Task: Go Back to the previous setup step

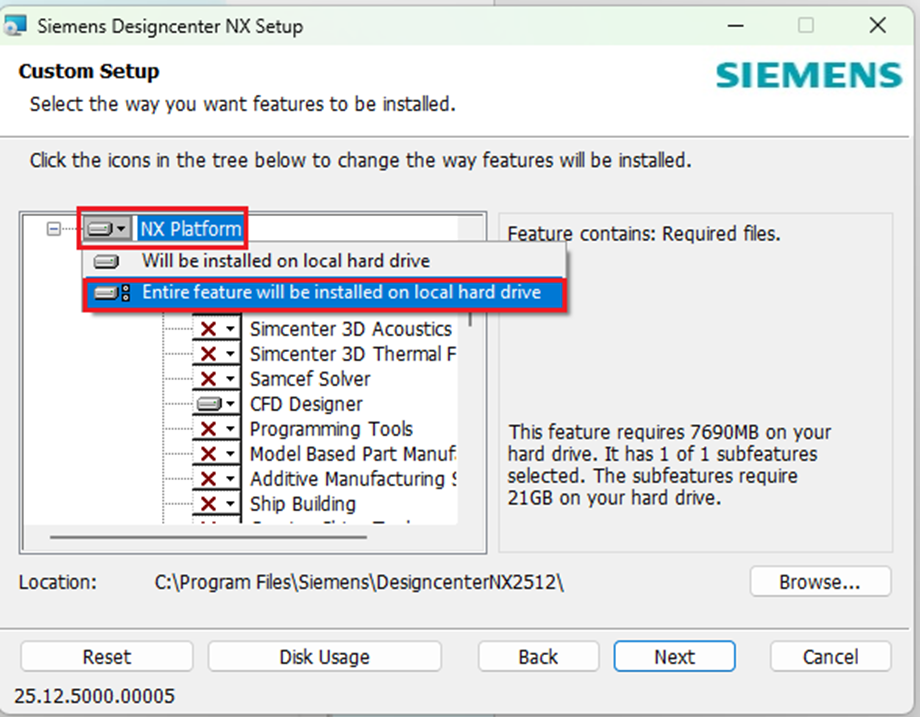Action: [x=538, y=657]
